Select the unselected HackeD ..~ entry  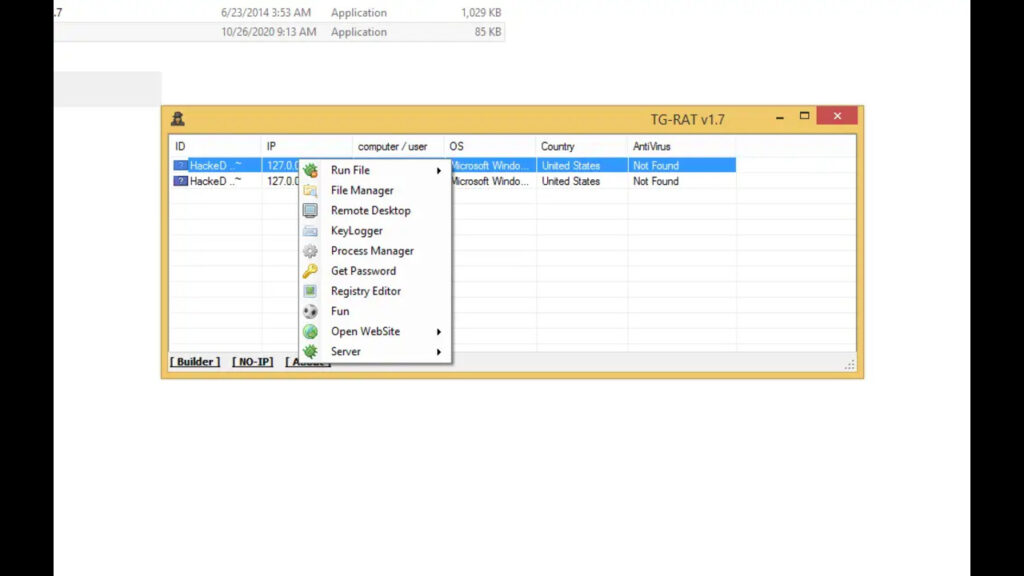tap(216, 182)
